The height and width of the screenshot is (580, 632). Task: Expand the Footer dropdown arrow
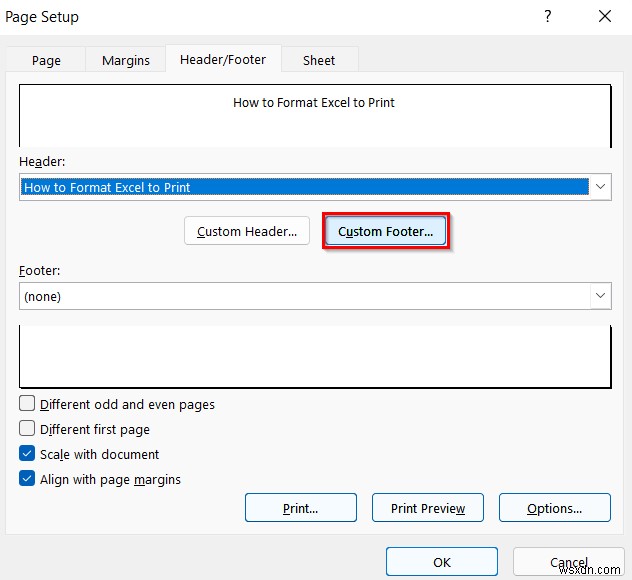pyautogui.click(x=600, y=296)
